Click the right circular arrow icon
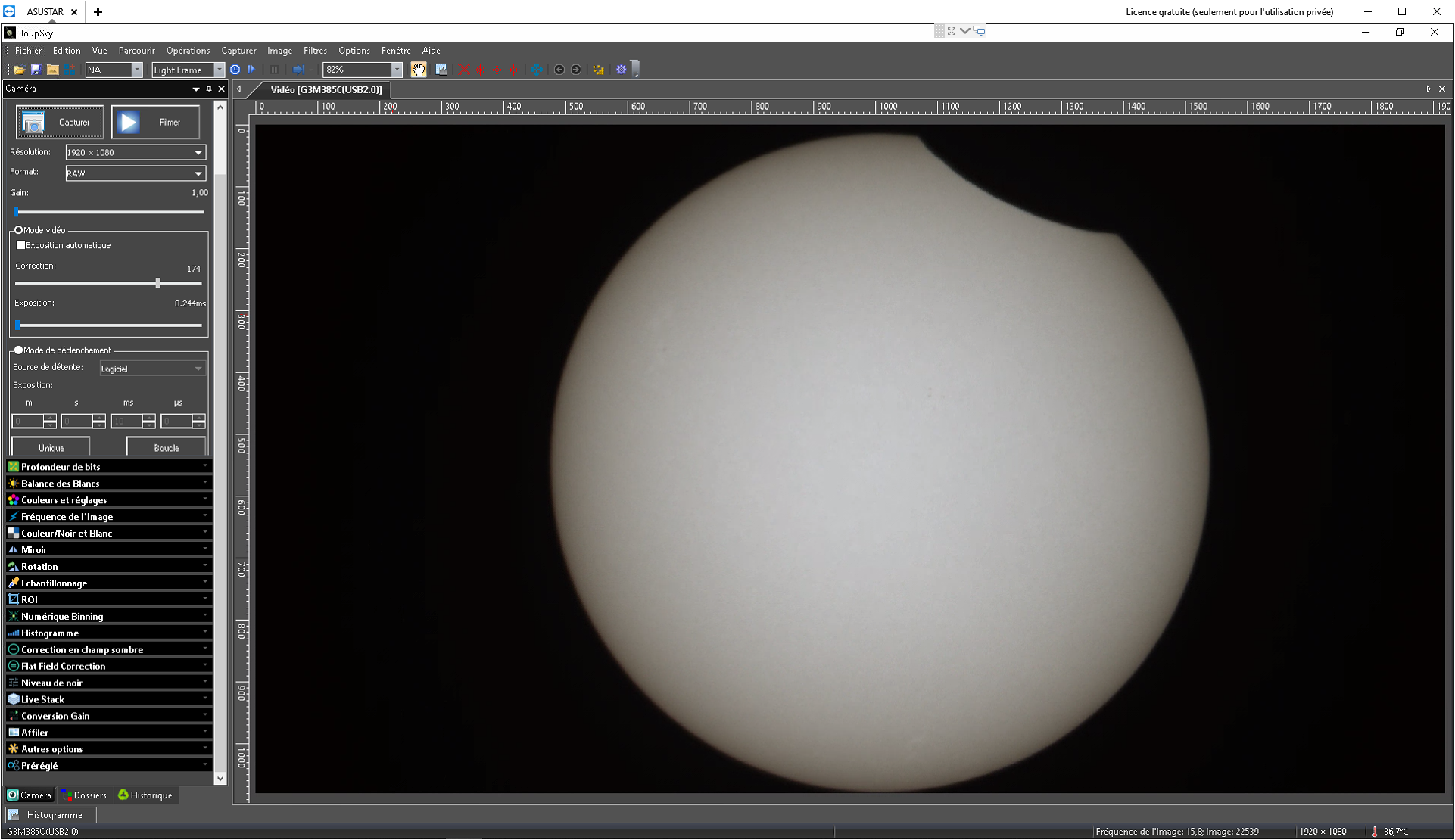The height and width of the screenshot is (840, 1455). 576,70
